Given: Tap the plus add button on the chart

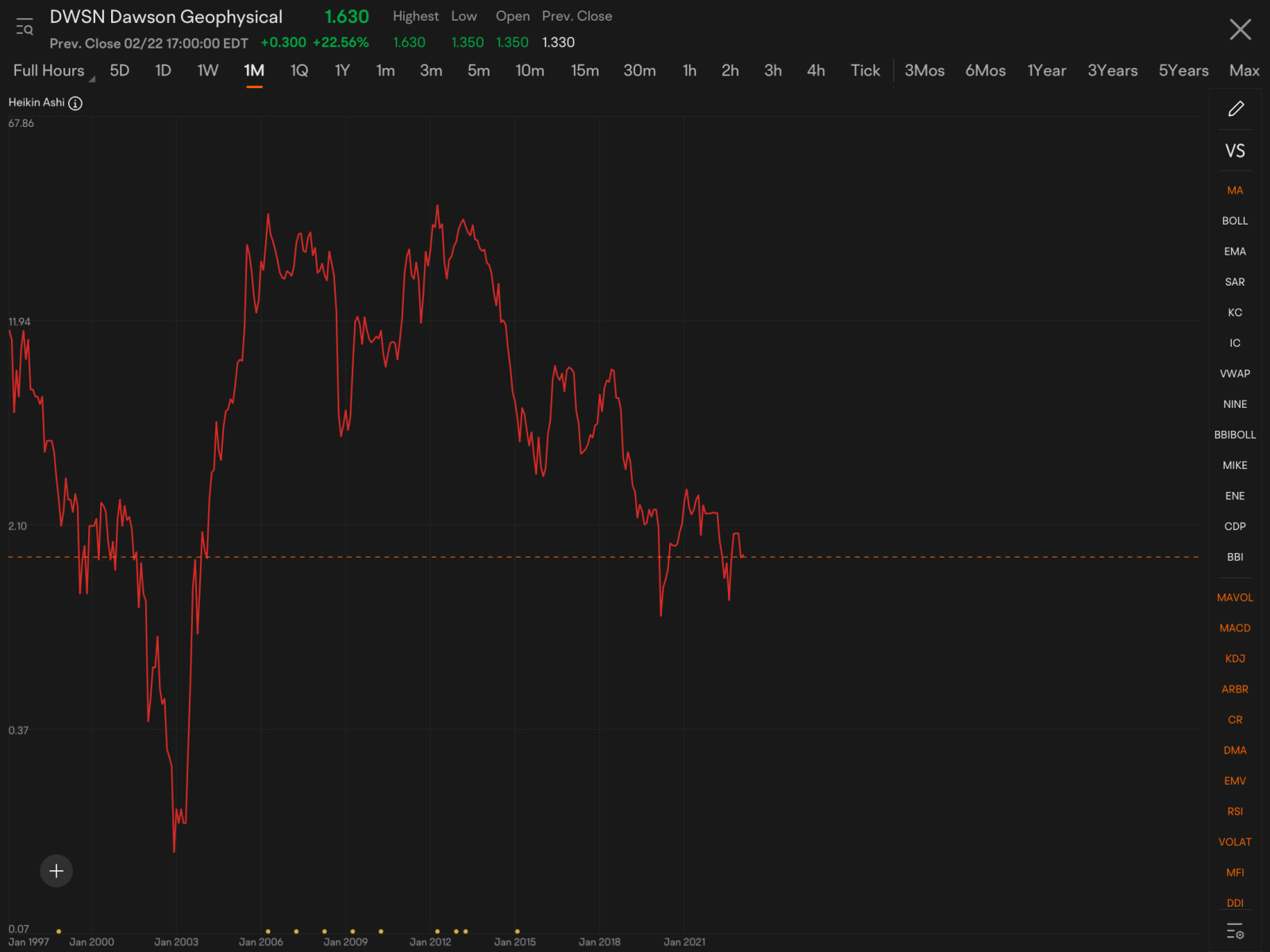Looking at the screenshot, I should 56,871.
